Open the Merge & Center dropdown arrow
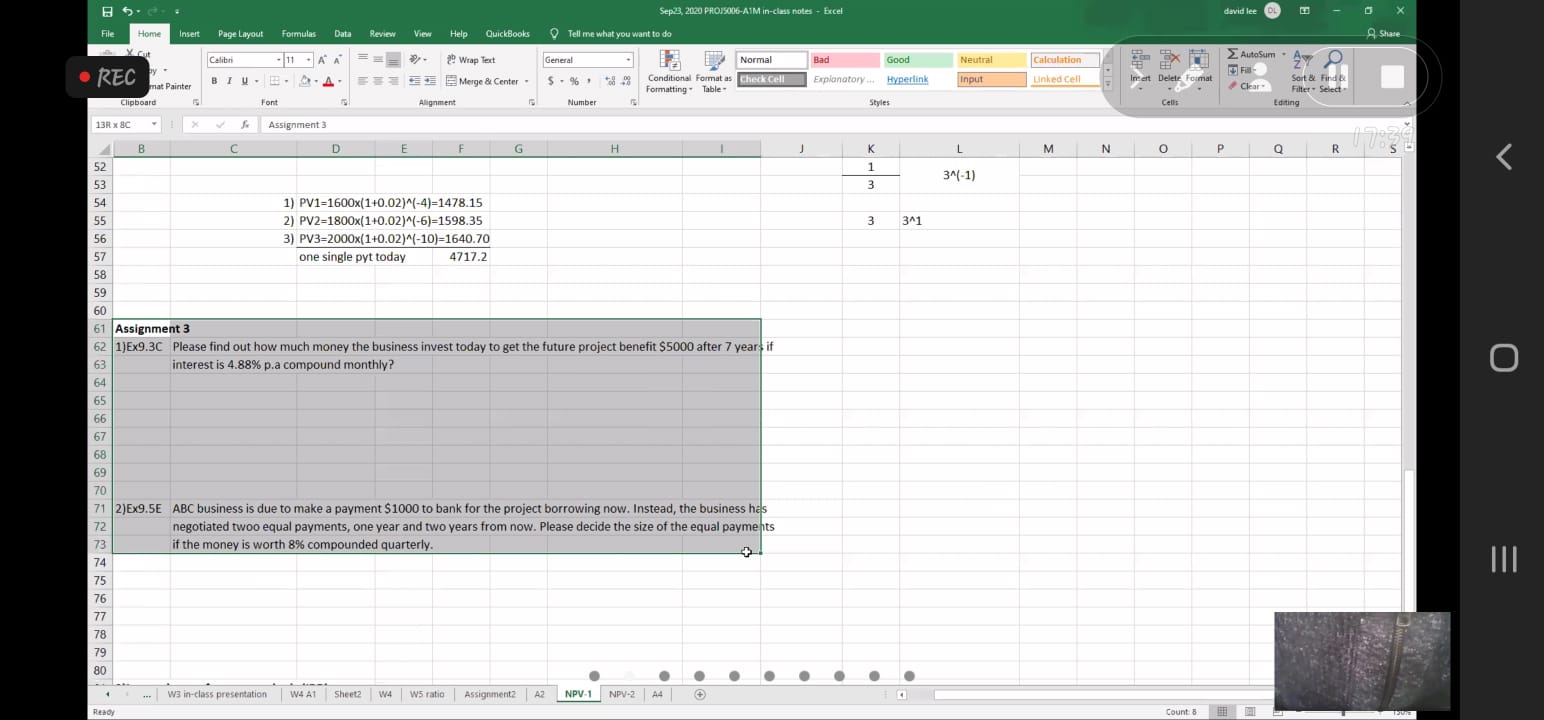 (527, 82)
